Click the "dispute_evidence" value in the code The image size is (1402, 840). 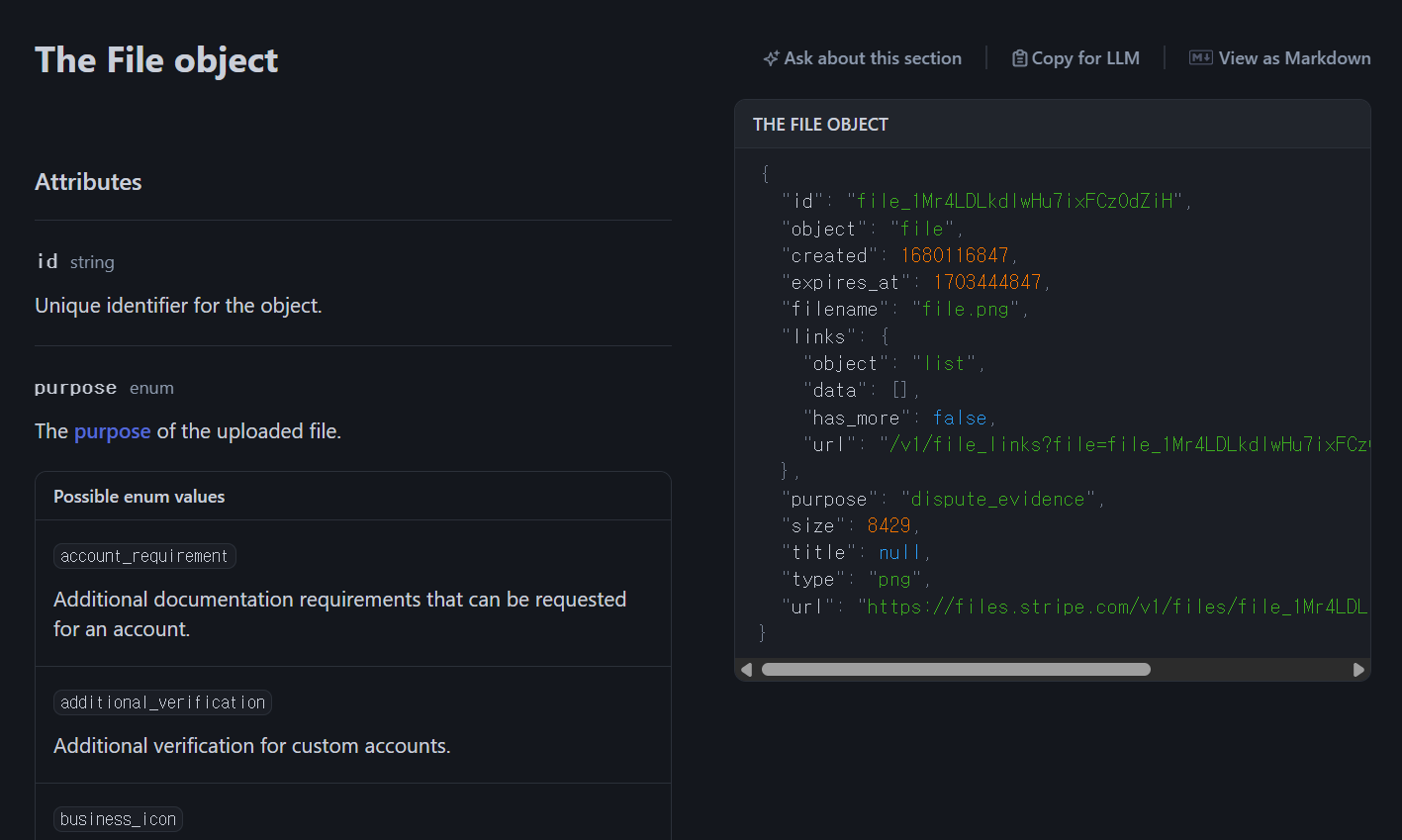(997, 499)
